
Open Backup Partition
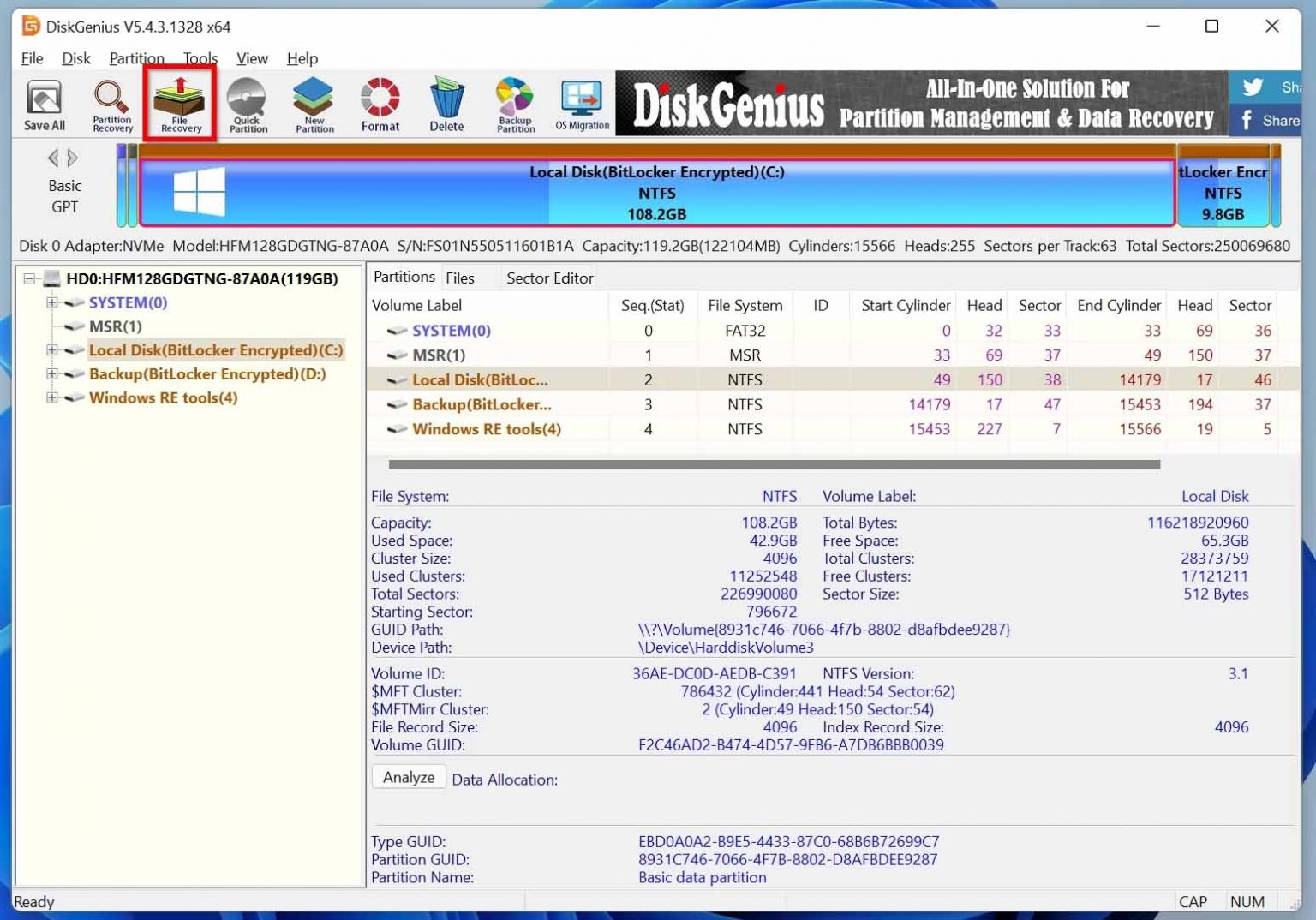point(514,103)
